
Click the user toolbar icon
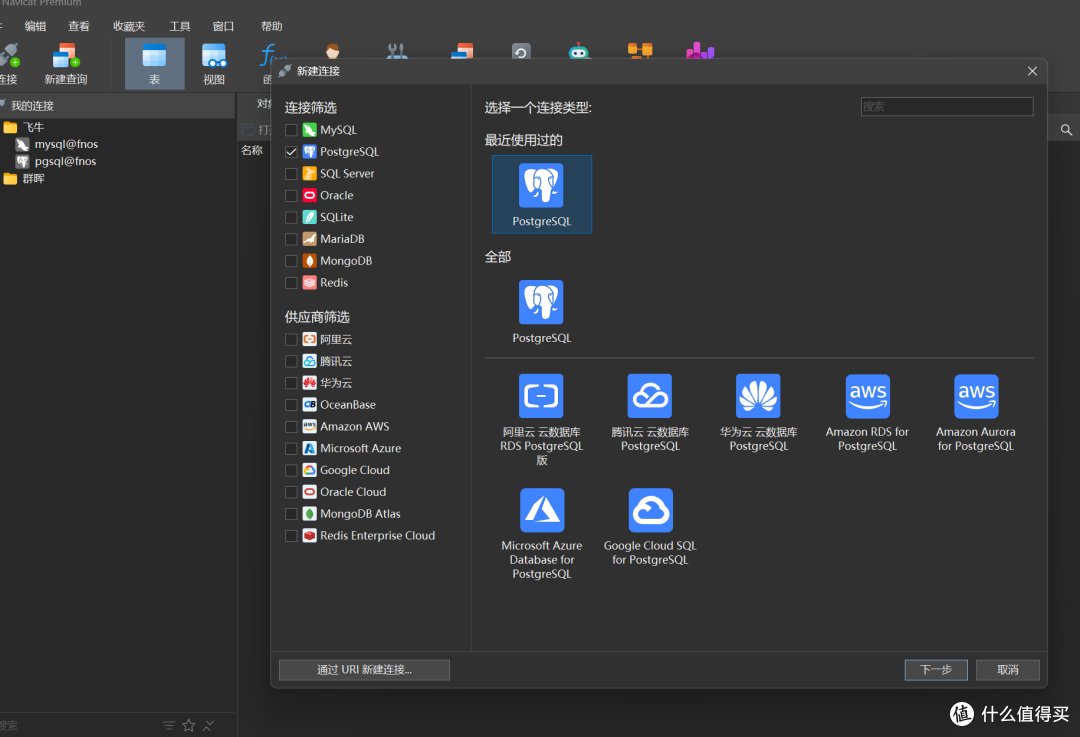click(x=333, y=51)
